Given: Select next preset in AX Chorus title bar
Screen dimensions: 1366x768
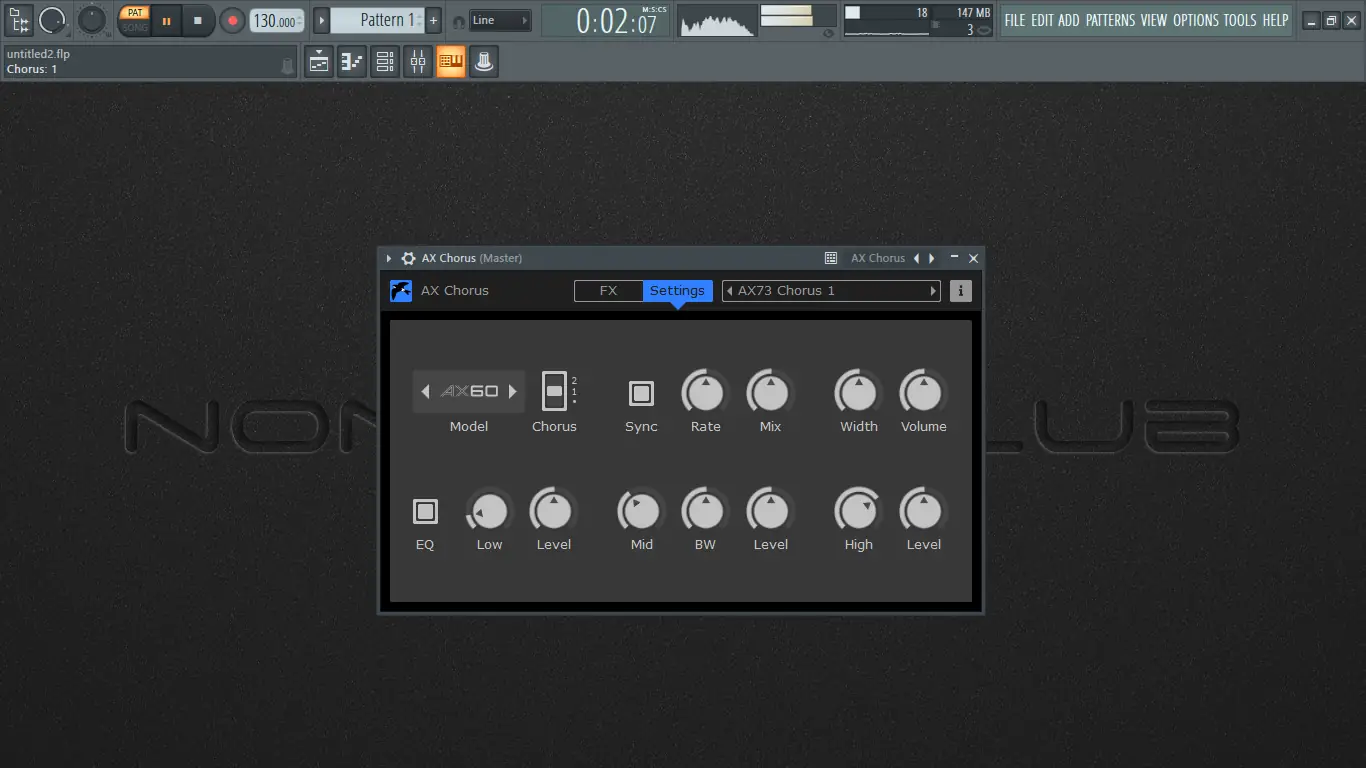Looking at the screenshot, I should click(932, 258).
